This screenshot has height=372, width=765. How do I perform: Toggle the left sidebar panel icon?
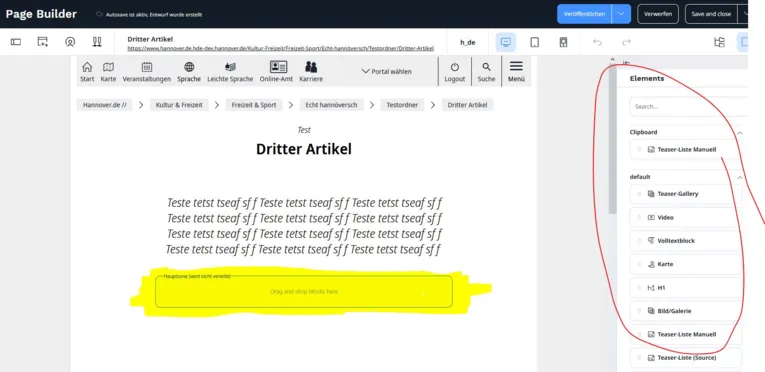16,42
